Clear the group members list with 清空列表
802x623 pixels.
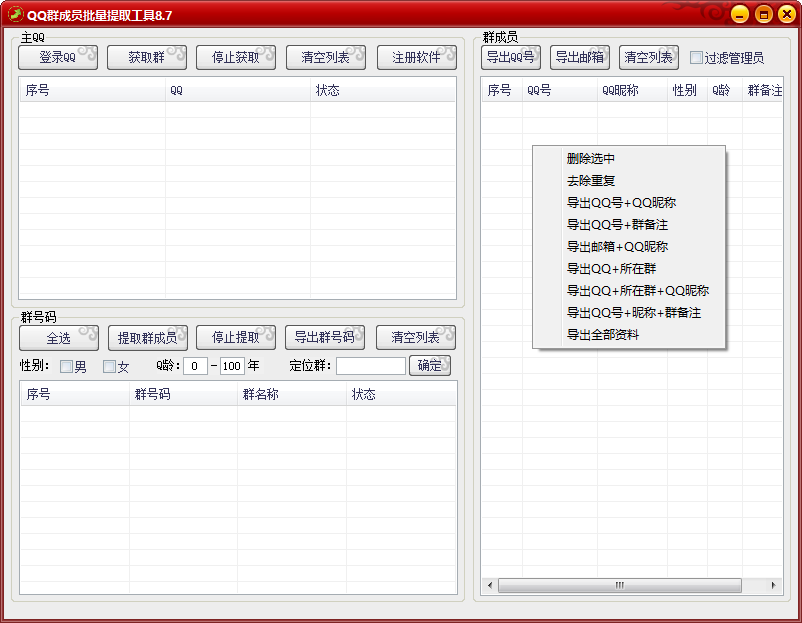tap(649, 57)
